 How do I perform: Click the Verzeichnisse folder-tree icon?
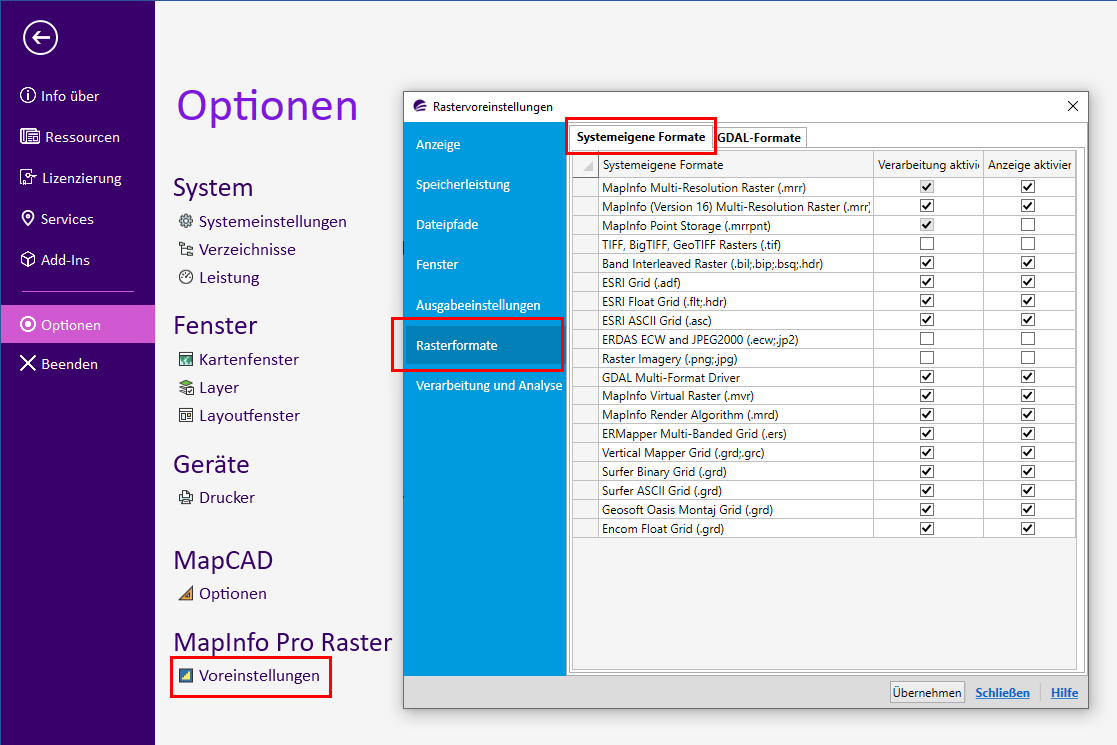(185, 250)
